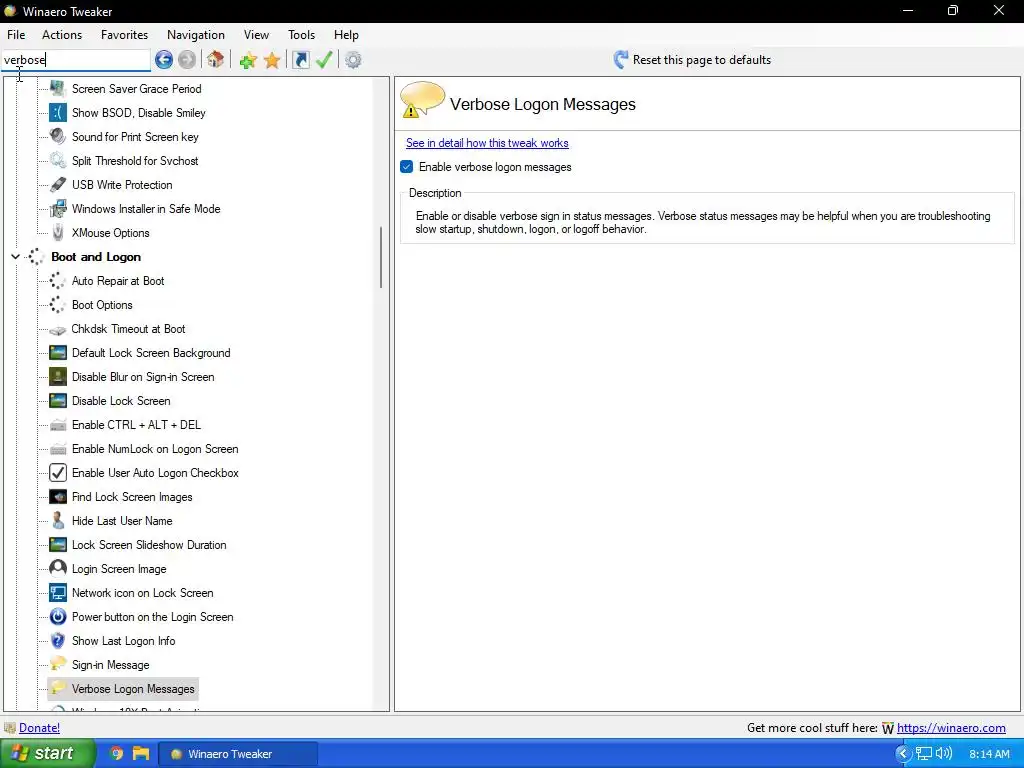Viewport: 1024px width, 768px height.
Task: Select Disable Lock Screen item
Action: pos(121,401)
